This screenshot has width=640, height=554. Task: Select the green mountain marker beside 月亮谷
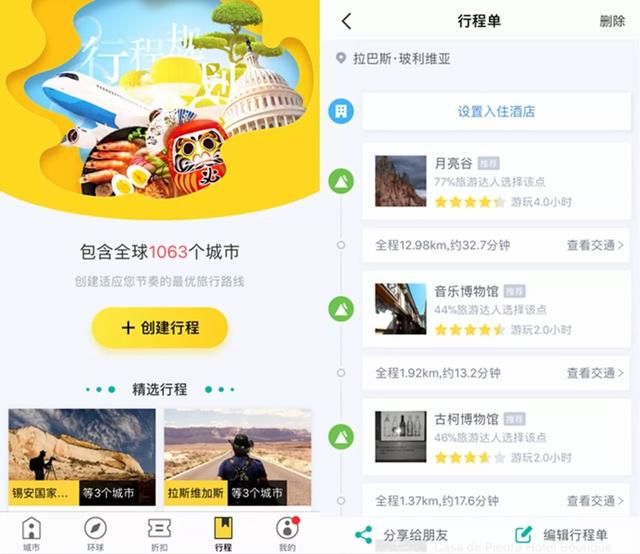click(341, 181)
